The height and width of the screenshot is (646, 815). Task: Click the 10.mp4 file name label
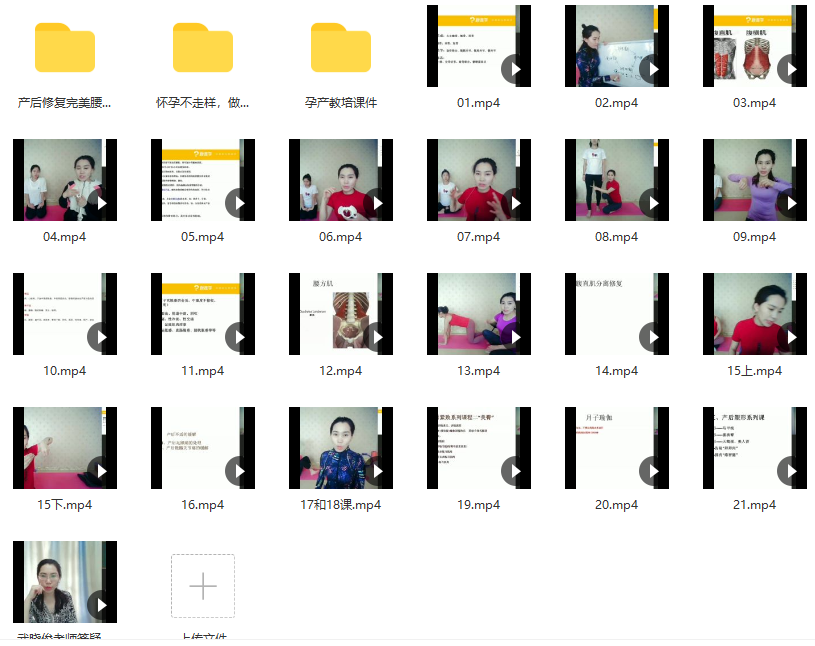tap(65, 371)
